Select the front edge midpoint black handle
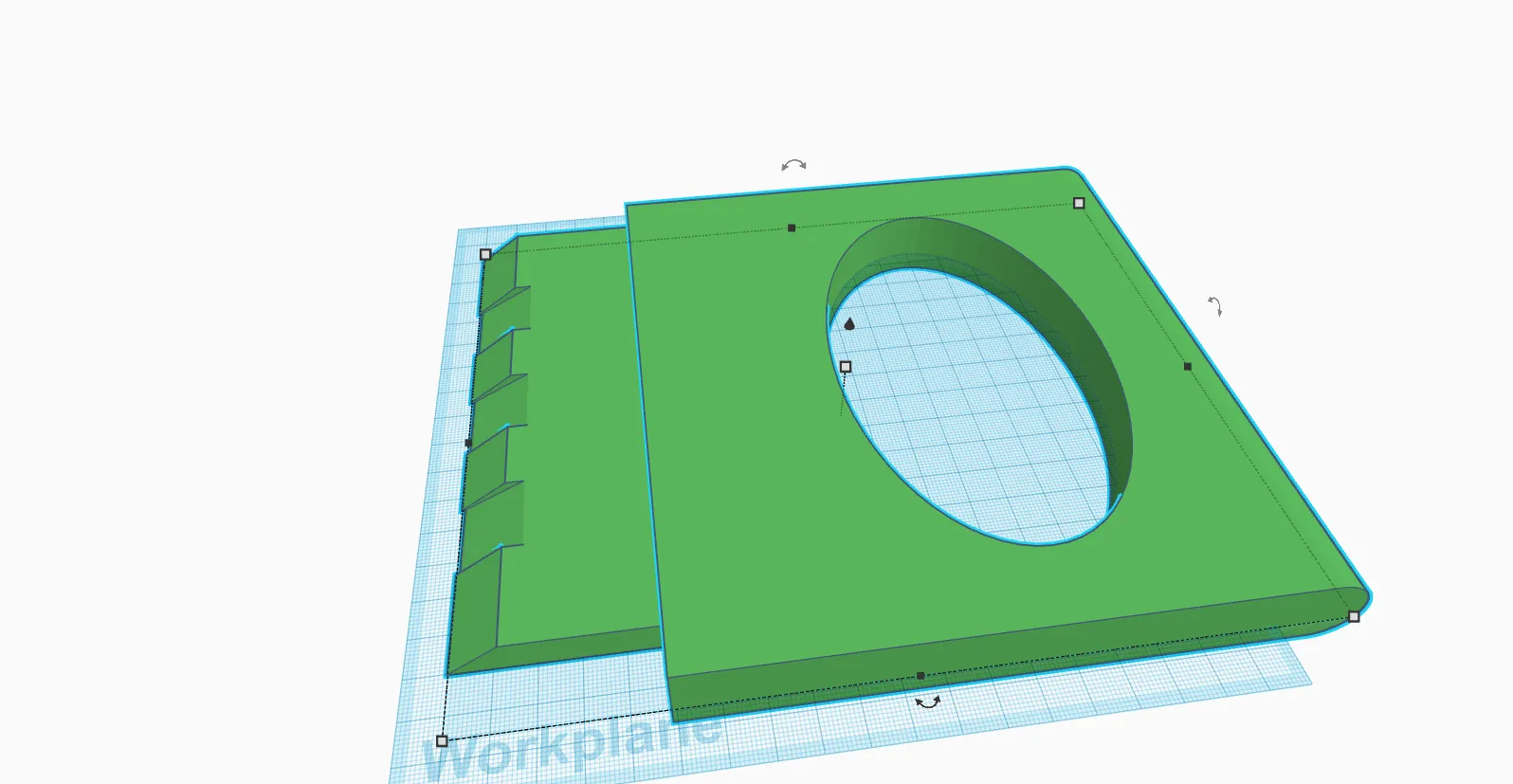Image resolution: width=1513 pixels, height=784 pixels. [x=921, y=676]
